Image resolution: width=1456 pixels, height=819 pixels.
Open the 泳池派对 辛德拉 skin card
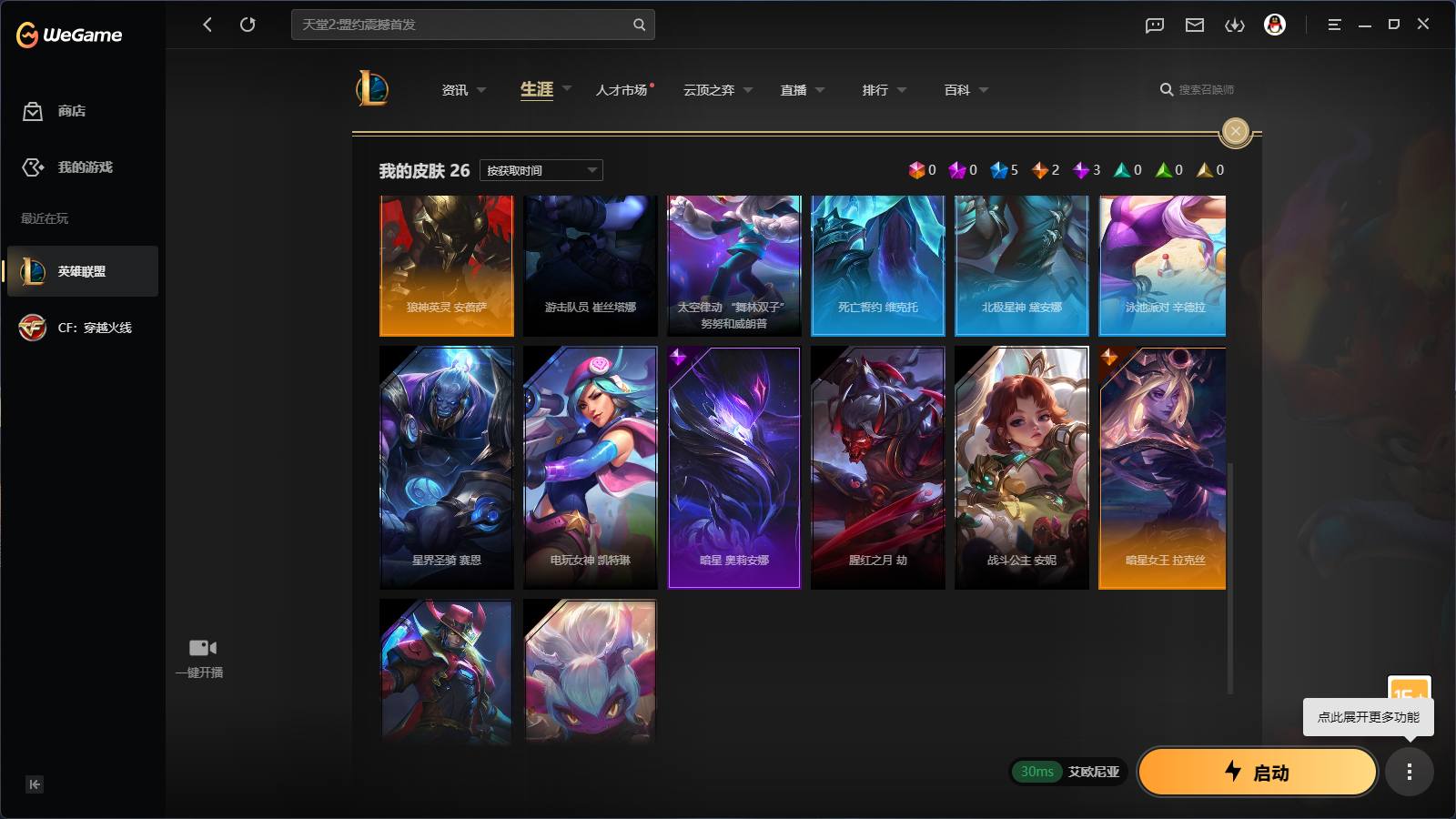[1162, 266]
